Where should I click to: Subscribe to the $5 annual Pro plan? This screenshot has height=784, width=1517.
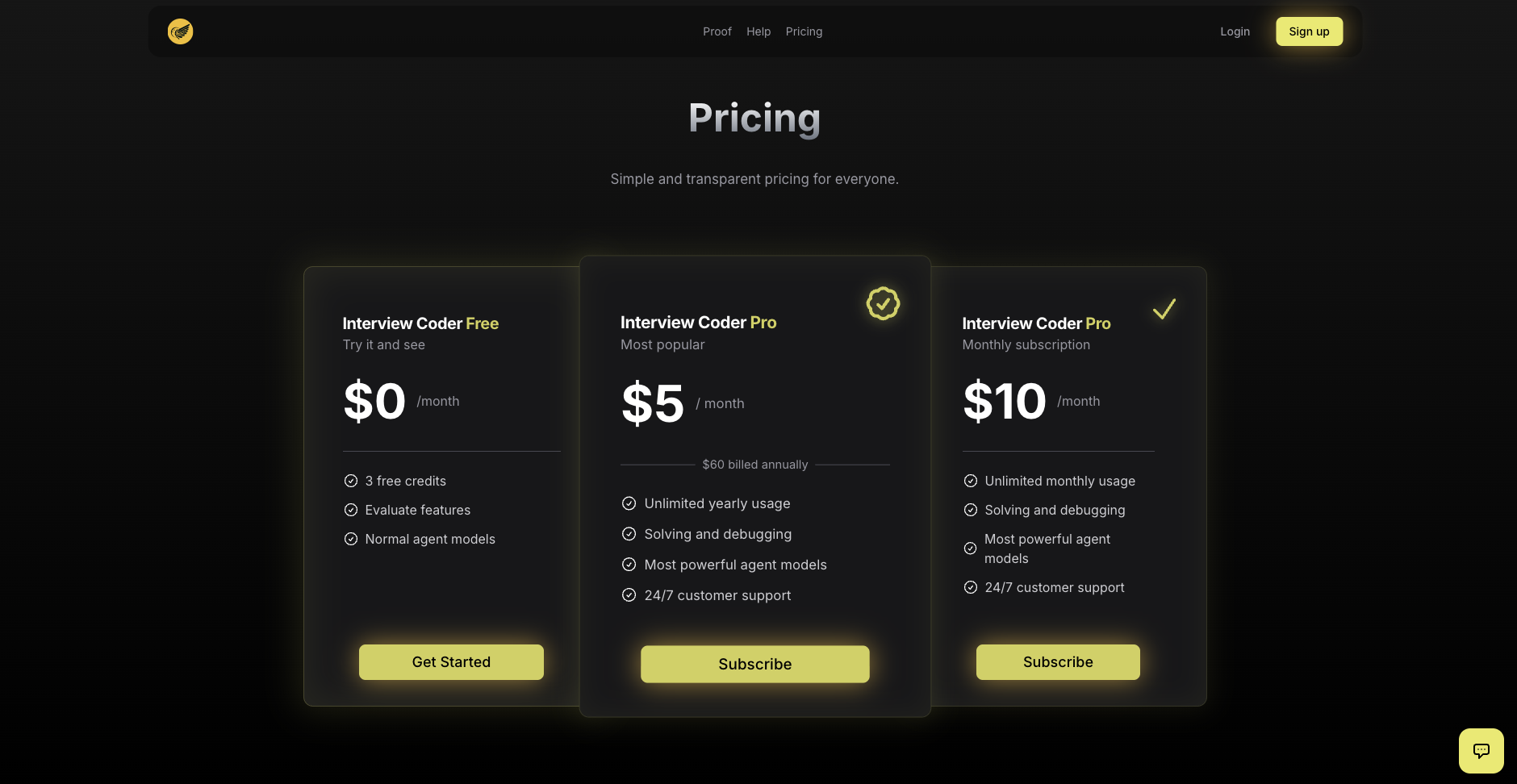point(754,664)
